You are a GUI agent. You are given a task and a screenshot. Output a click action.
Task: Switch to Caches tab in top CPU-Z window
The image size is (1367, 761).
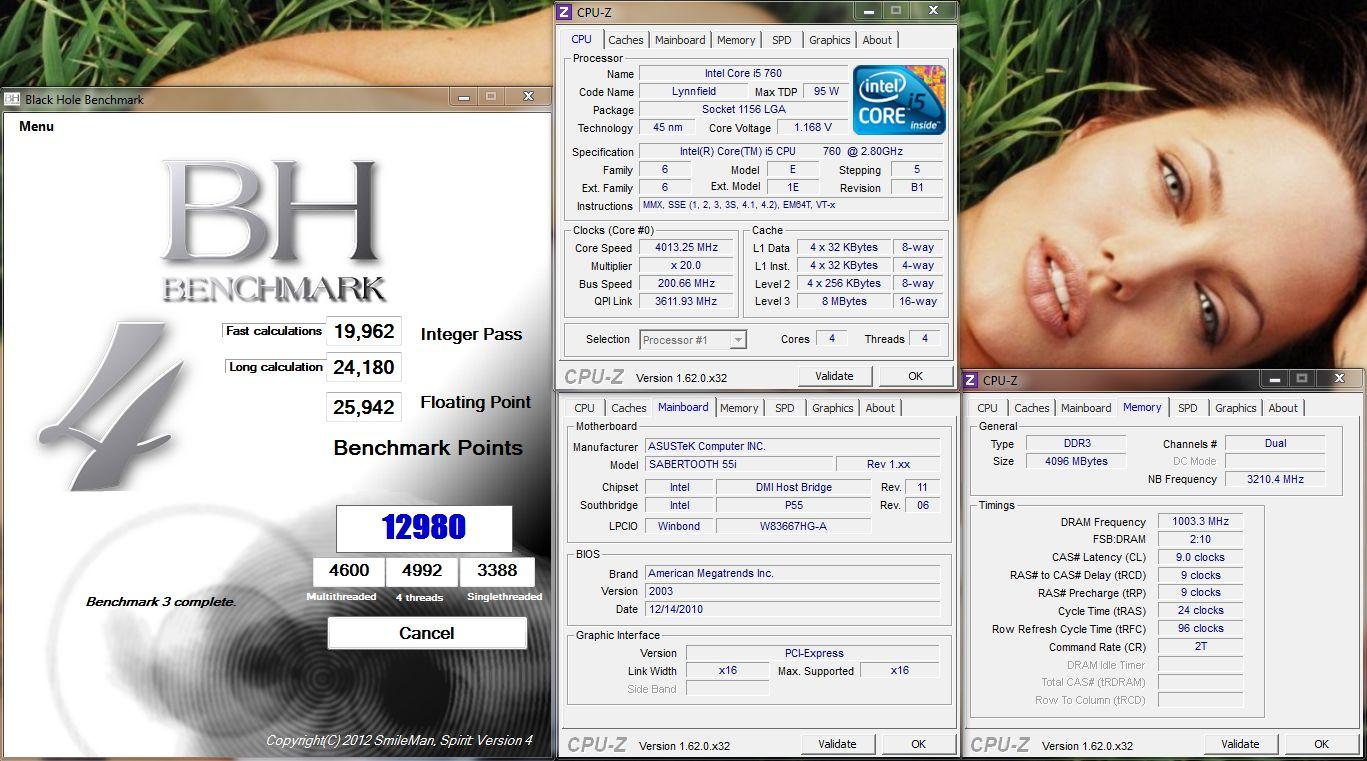(x=626, y=40)
